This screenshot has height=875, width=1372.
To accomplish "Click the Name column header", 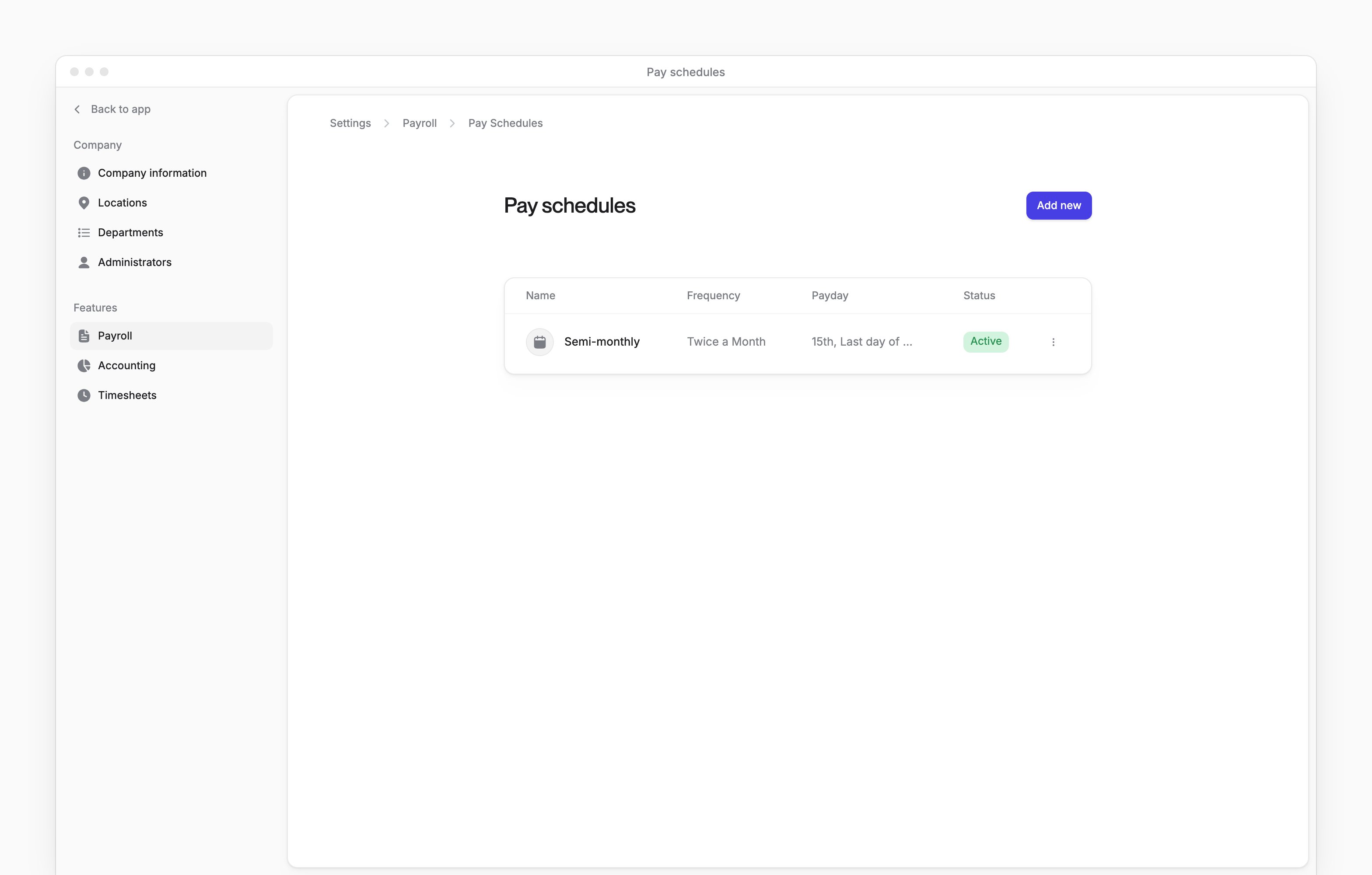I will tap(540, 296).
